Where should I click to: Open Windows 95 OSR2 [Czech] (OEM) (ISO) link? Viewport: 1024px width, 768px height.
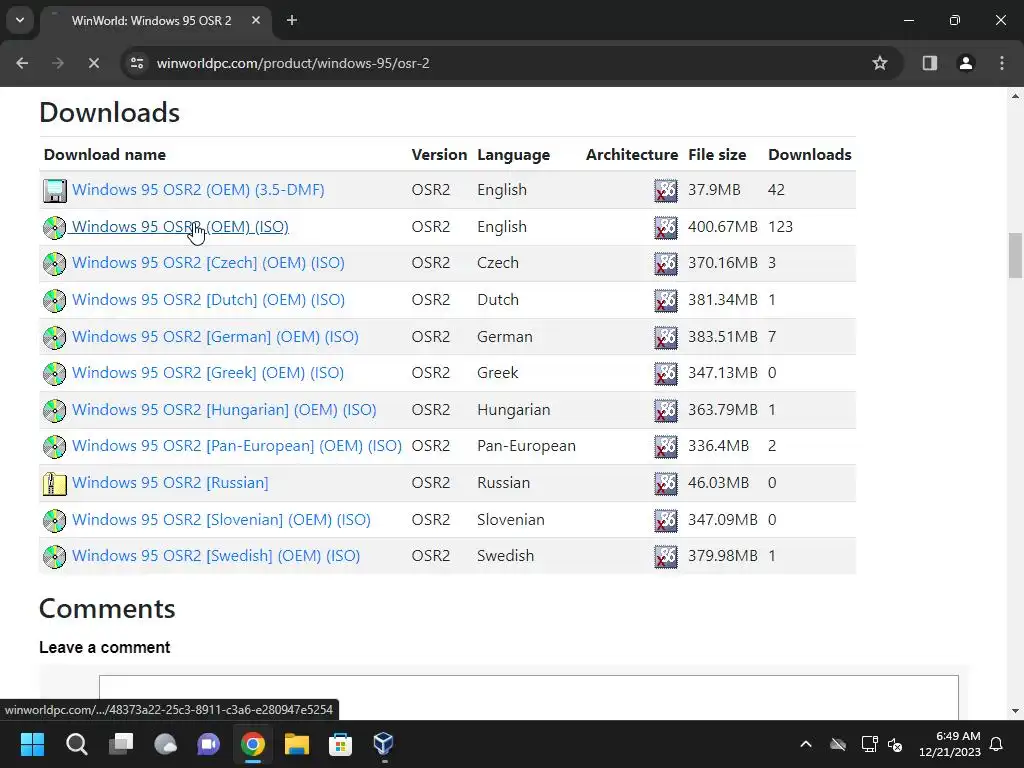(208, 263)
